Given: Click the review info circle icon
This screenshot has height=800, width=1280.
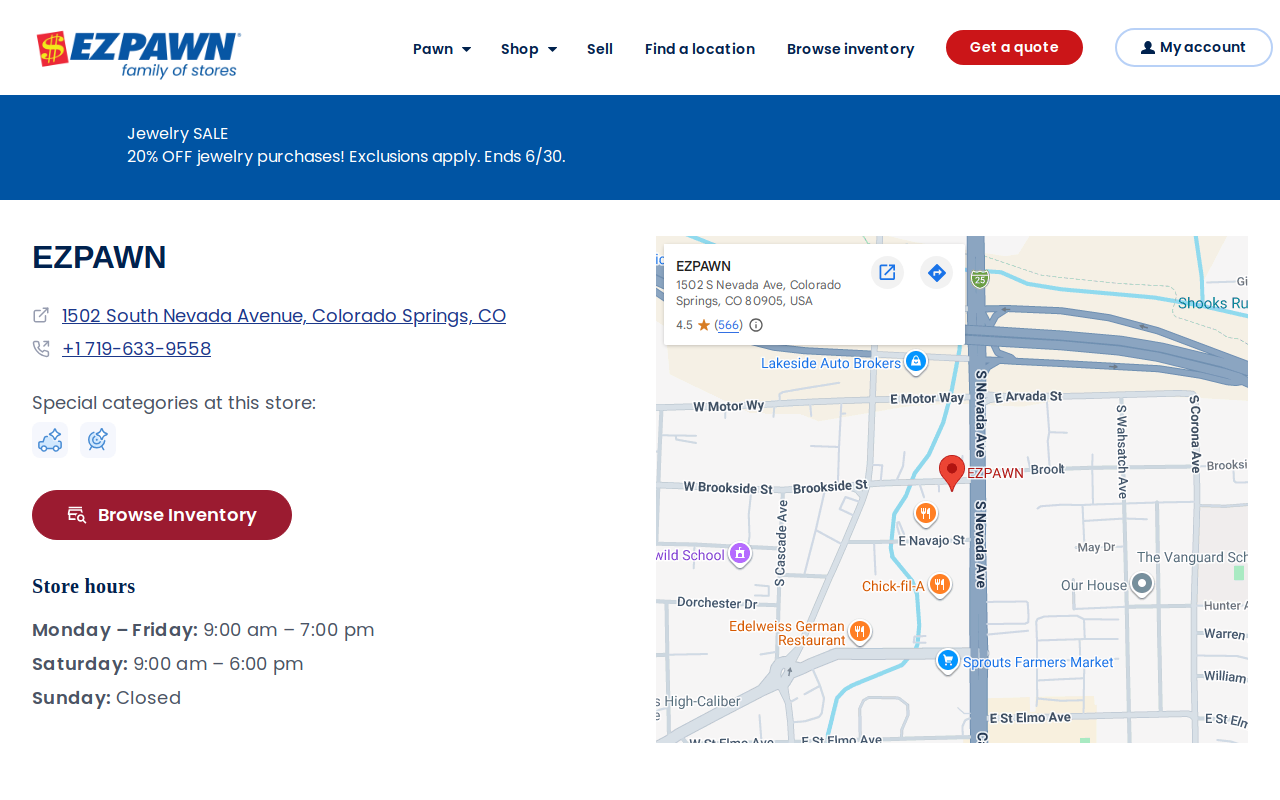Looking at the screenshot, I should tap(756, 325).
